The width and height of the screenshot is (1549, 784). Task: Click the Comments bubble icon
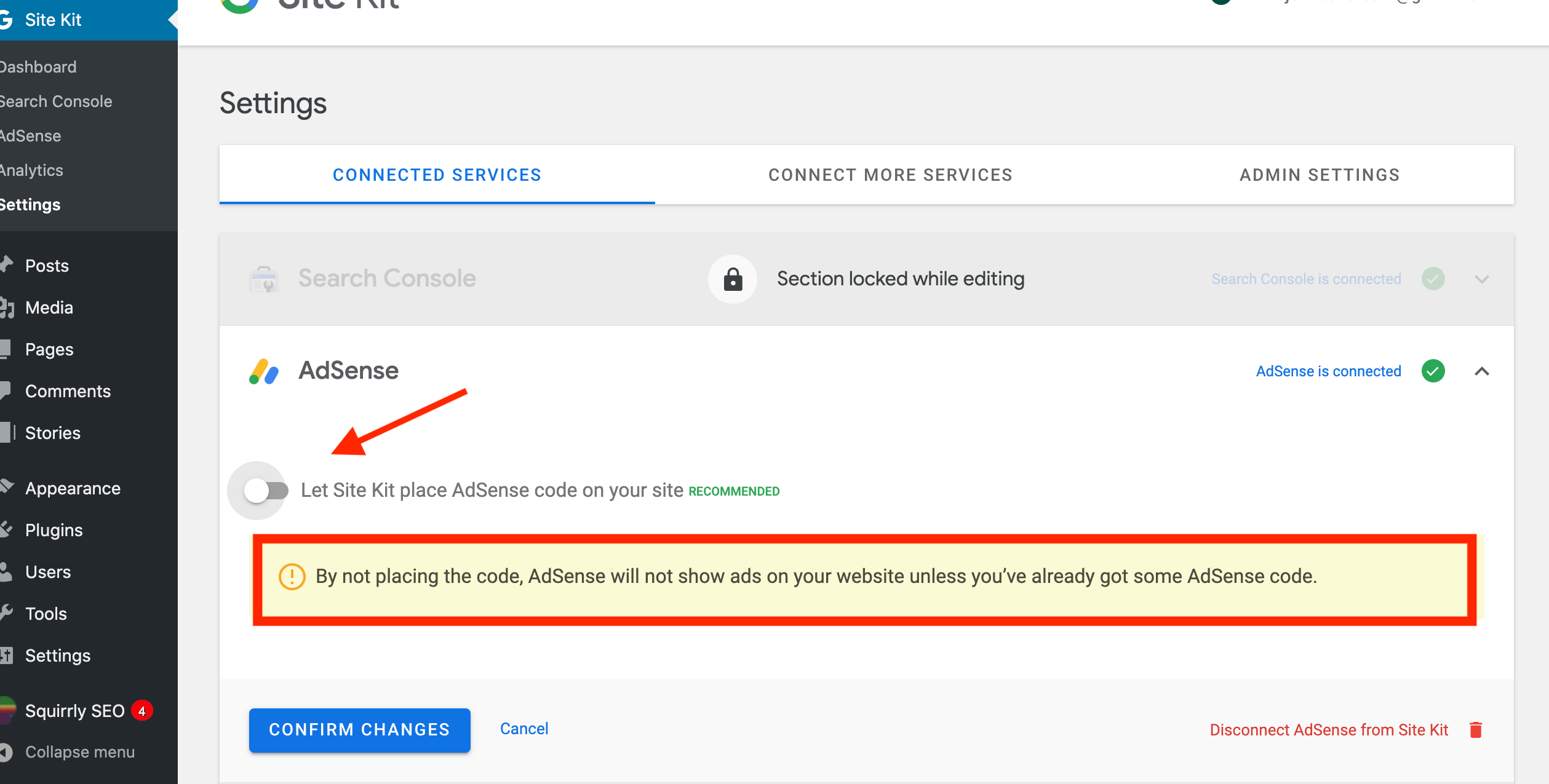(6, 391)
